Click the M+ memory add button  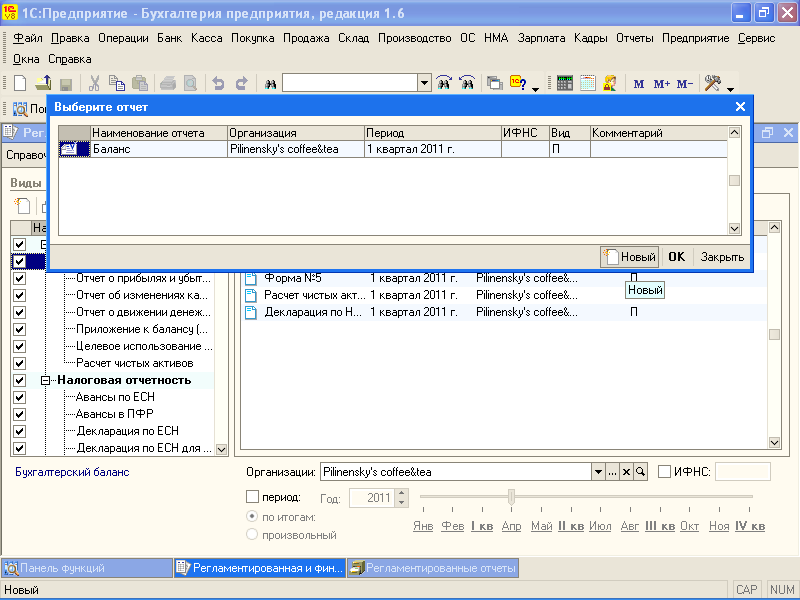coord(662,84)
